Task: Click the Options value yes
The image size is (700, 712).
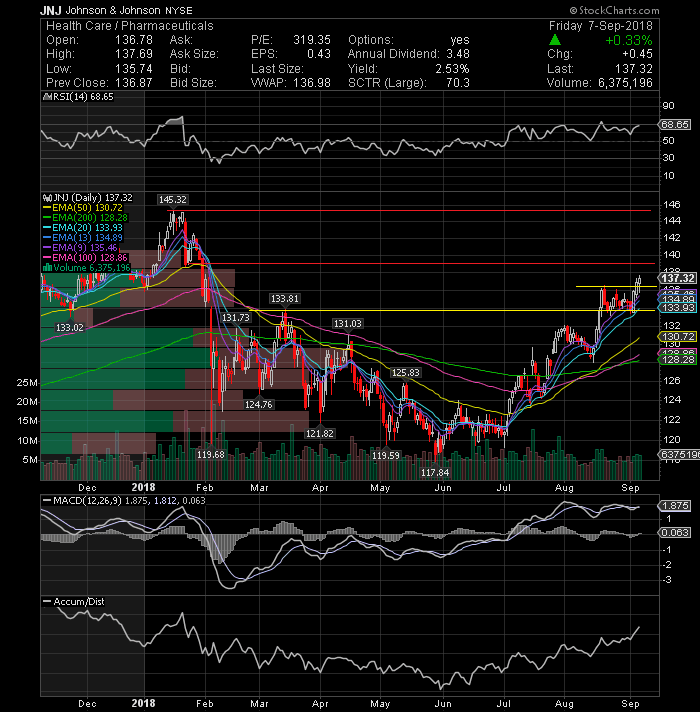Action: (x=460, y=40)
